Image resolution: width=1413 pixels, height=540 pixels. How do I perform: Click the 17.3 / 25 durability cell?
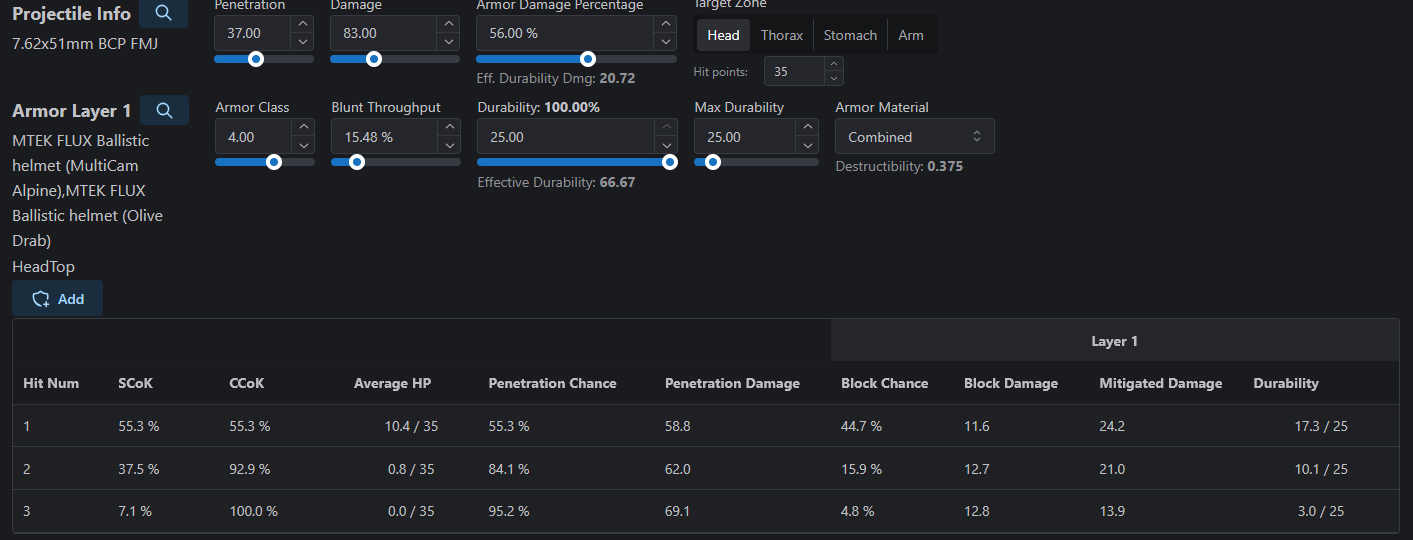(1321, 426)
